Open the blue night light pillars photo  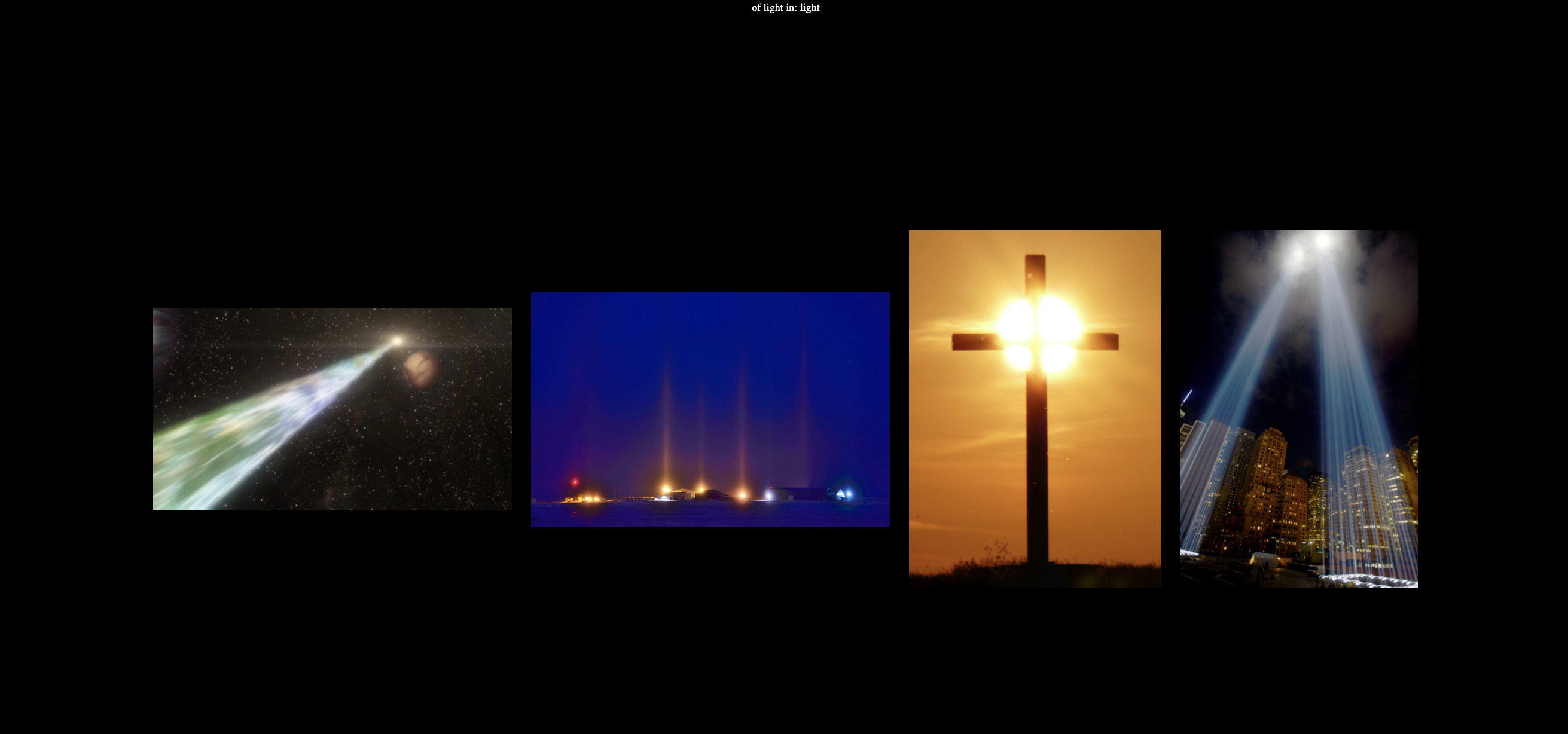pyautogui.click(x=710, y=409)
